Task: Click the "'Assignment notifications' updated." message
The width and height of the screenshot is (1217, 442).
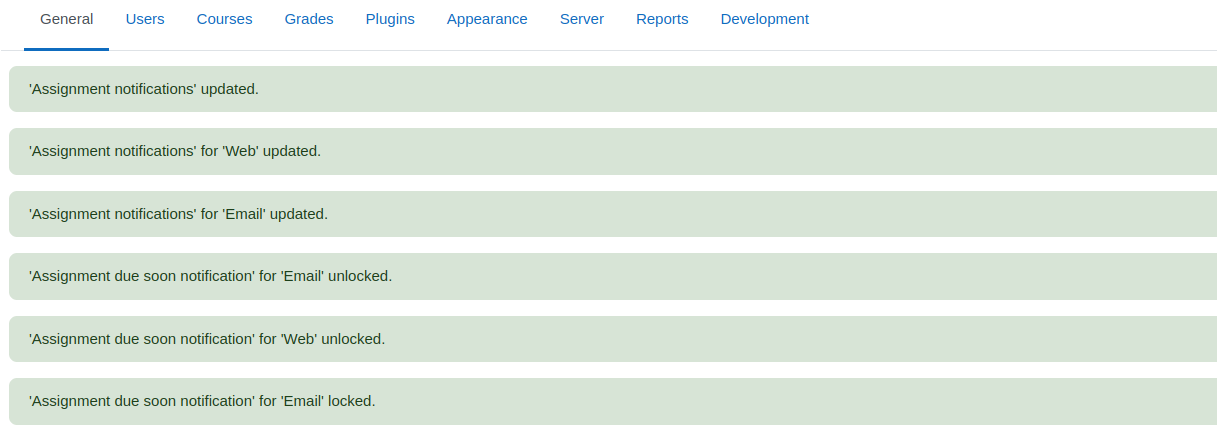Action: [x=613, y=89]
